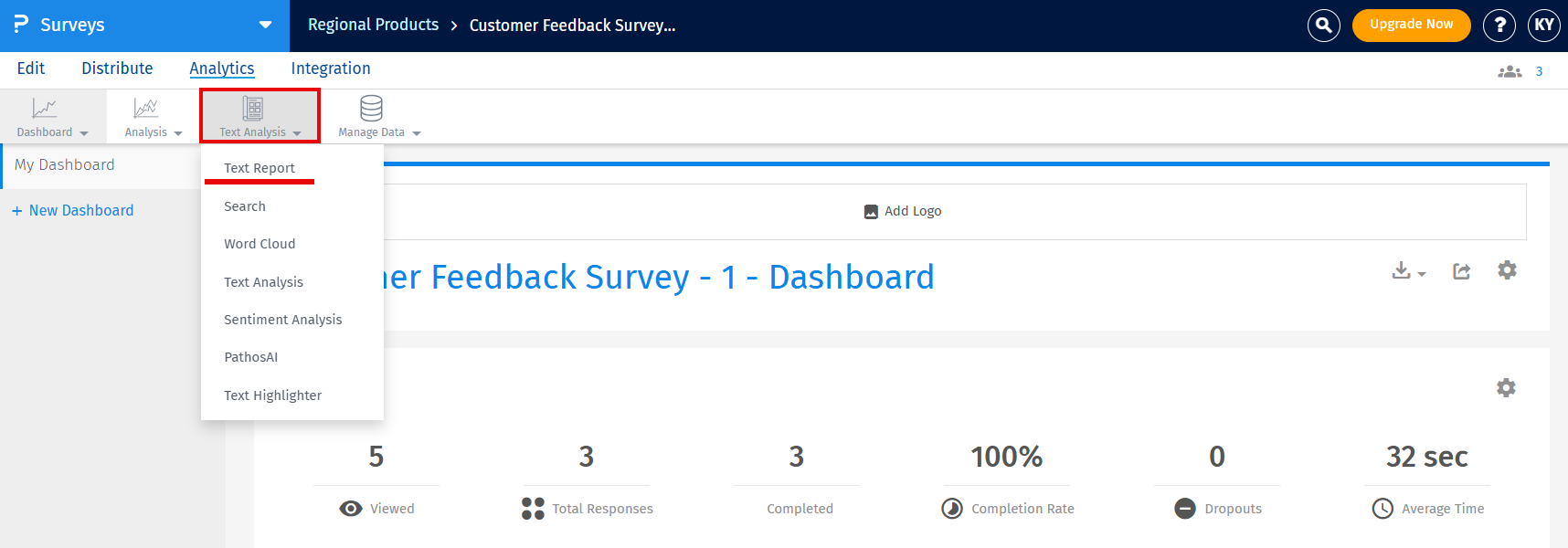Click the Manage Data database icon
1568x548 pixels.
(371, 109)
